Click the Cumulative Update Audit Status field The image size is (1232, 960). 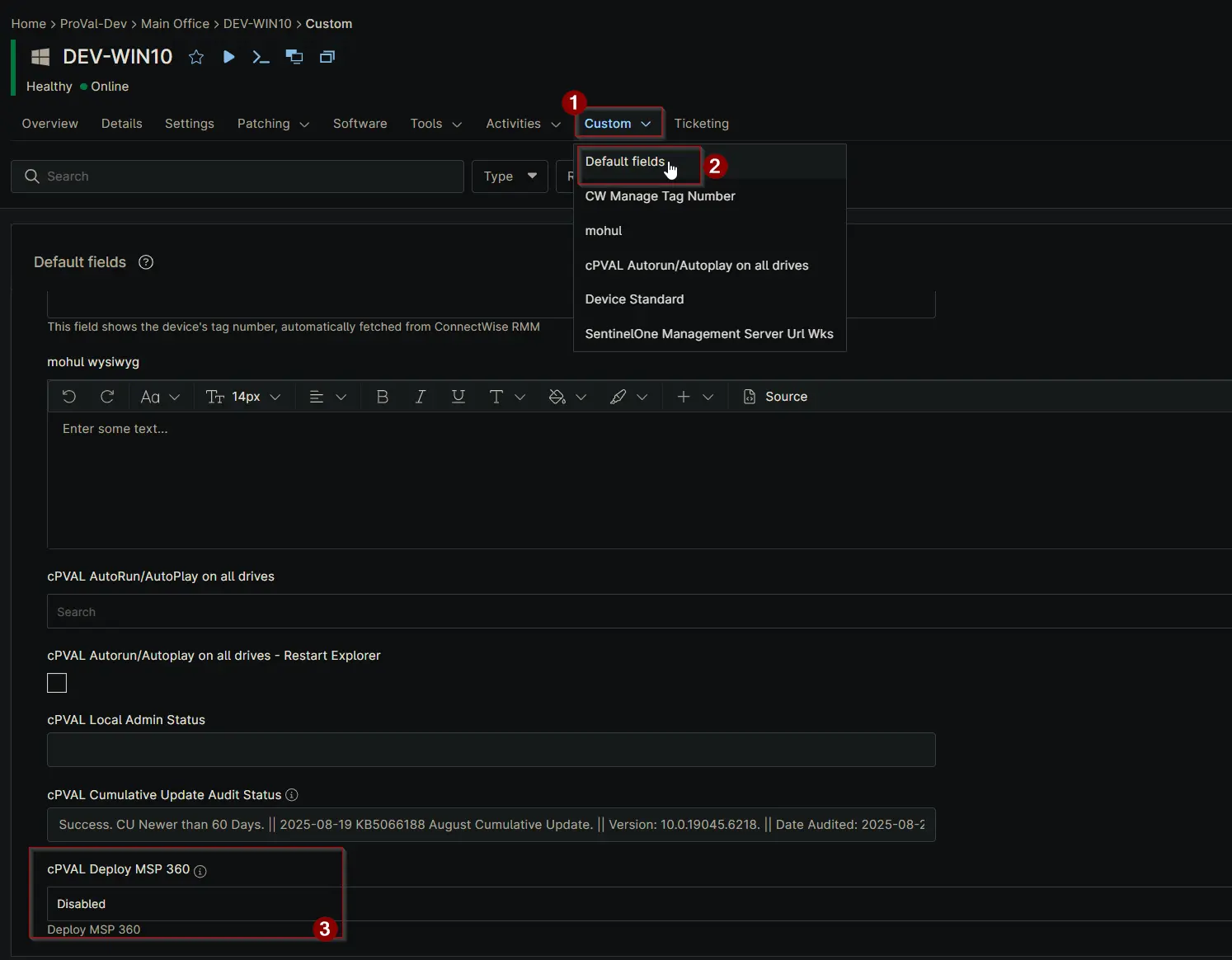pyautogui.click(x=491, y=825)
